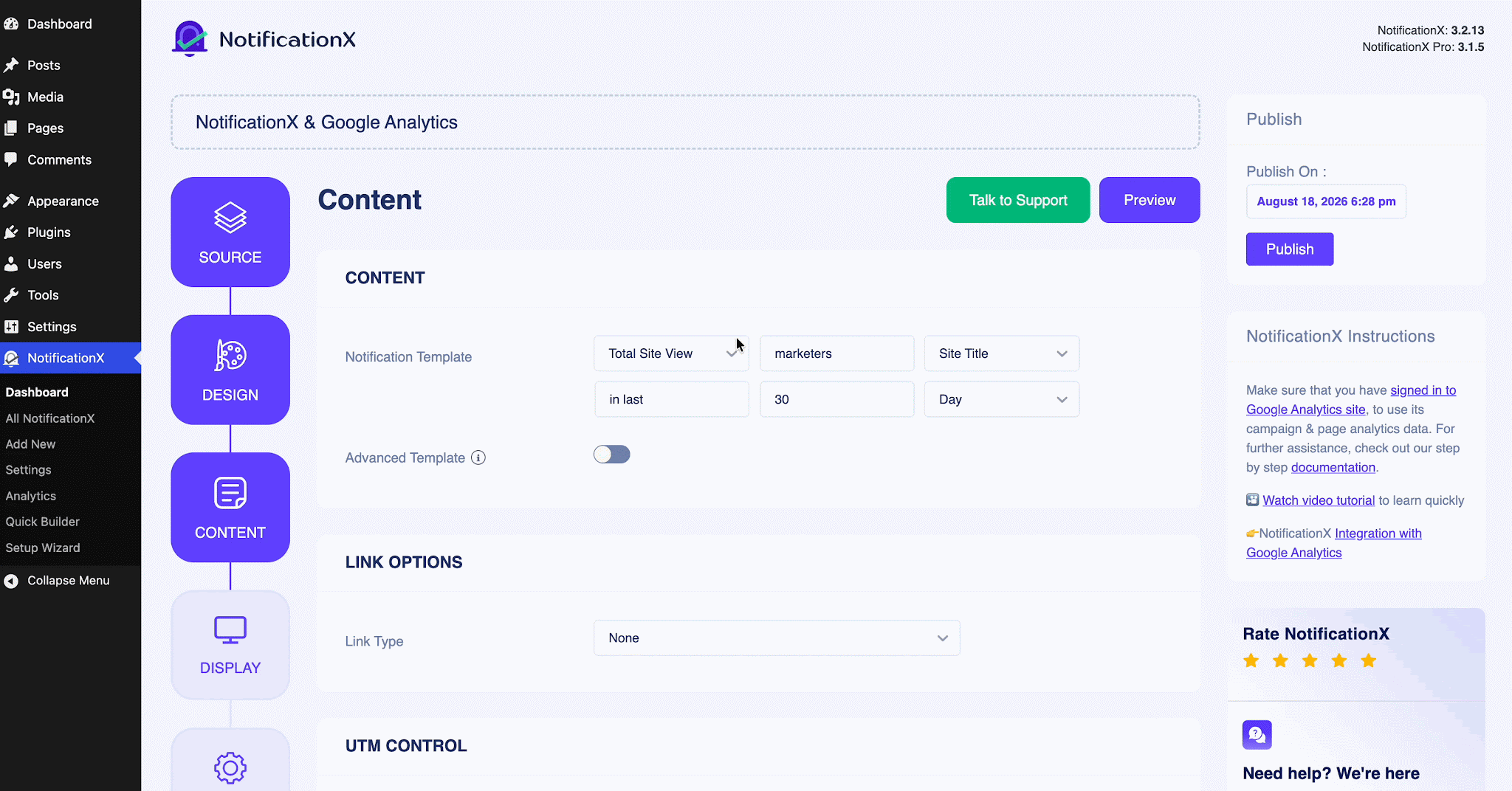Click the help chat bubble icon

click(x=1257, y=735)
